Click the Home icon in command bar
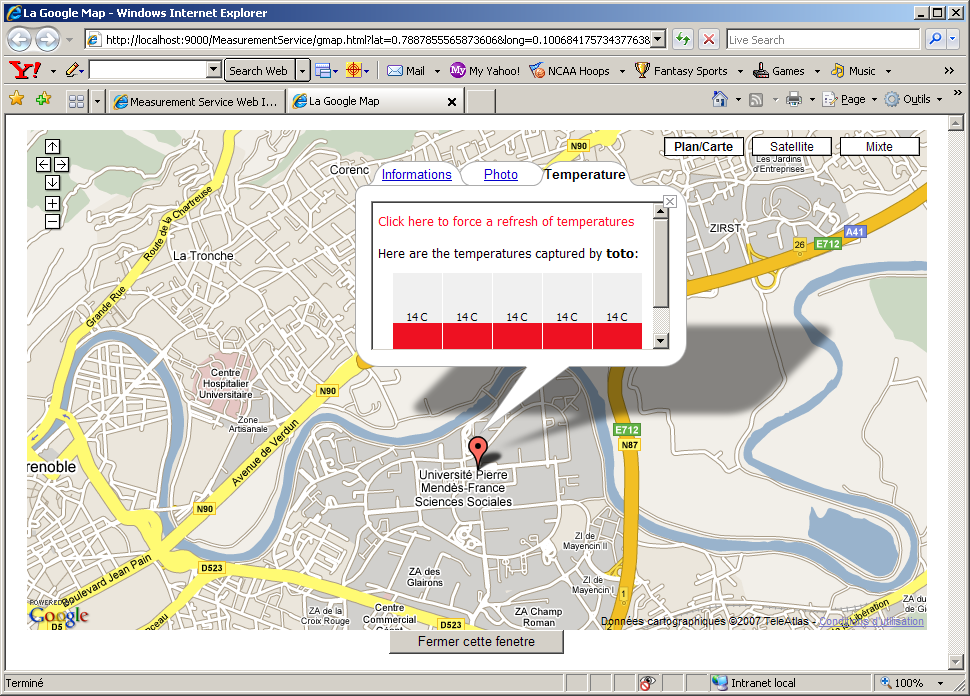The width and height of the screenshot is (970, 696). pos(719,99)
